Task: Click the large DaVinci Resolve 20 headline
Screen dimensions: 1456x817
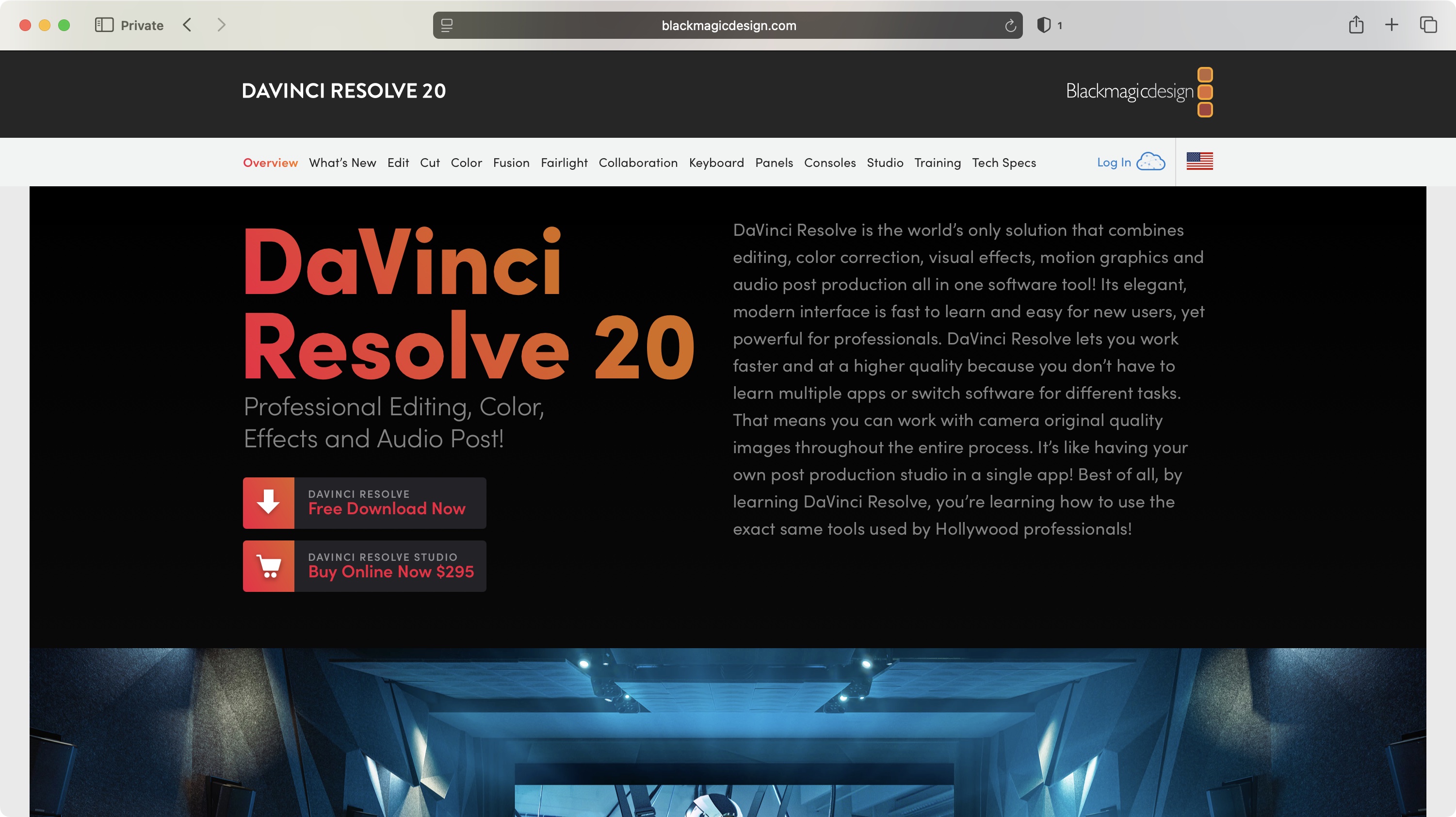Action: pyautogui.click(x=469, y=304)
